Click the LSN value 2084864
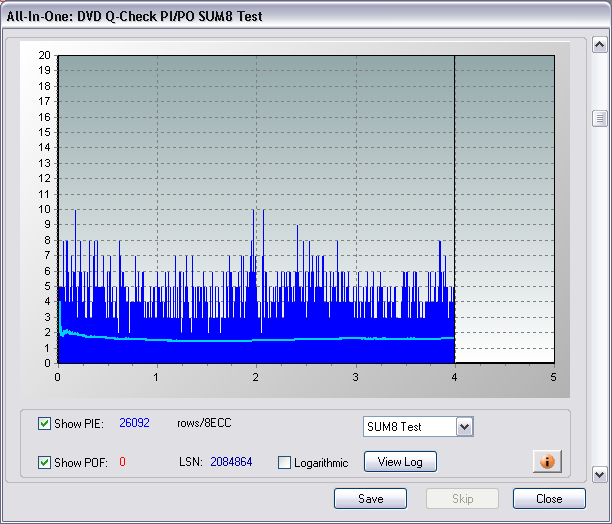The height and width of the screenshot is (524, 612). [231, 462]
